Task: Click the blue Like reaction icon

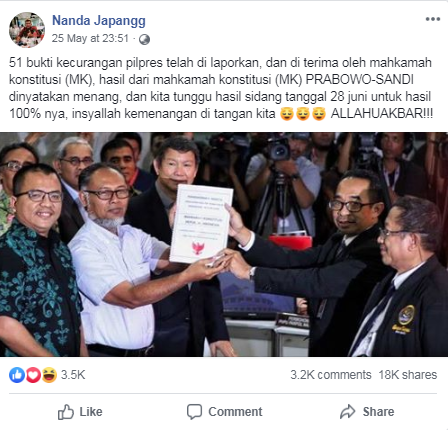Action: [17, 375]
